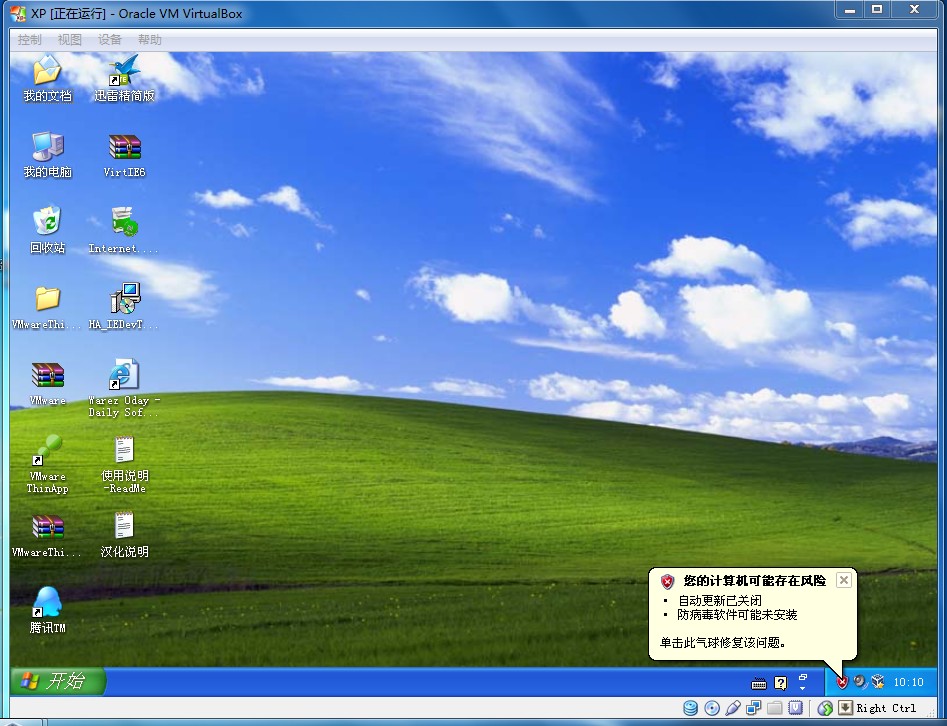Close the security warning balloon
The height and width of the screenshot is (726, 947).
point(844,580)
